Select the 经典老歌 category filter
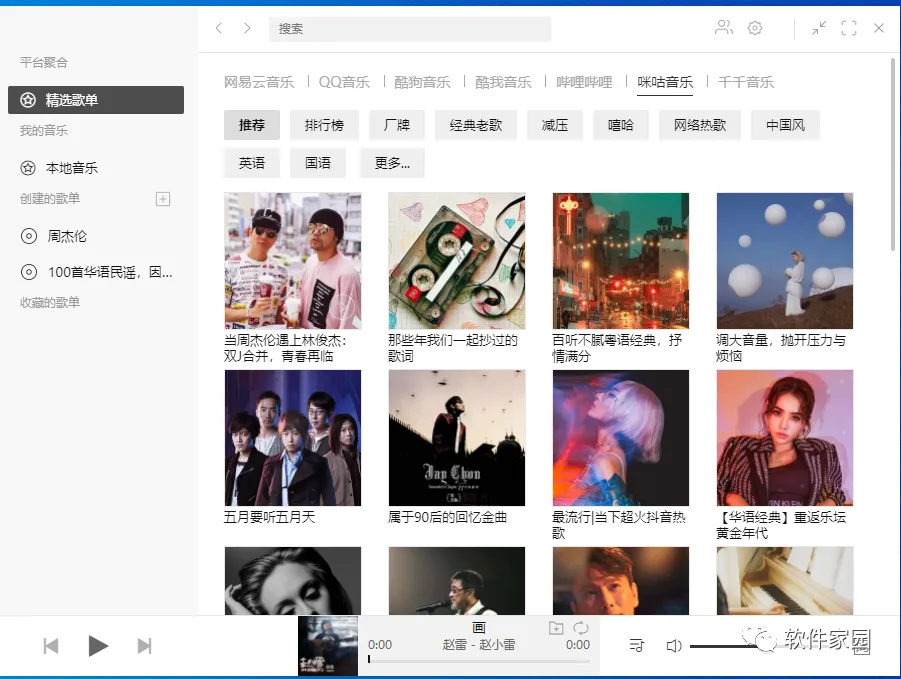901x679 pixels. pos(476,125)
